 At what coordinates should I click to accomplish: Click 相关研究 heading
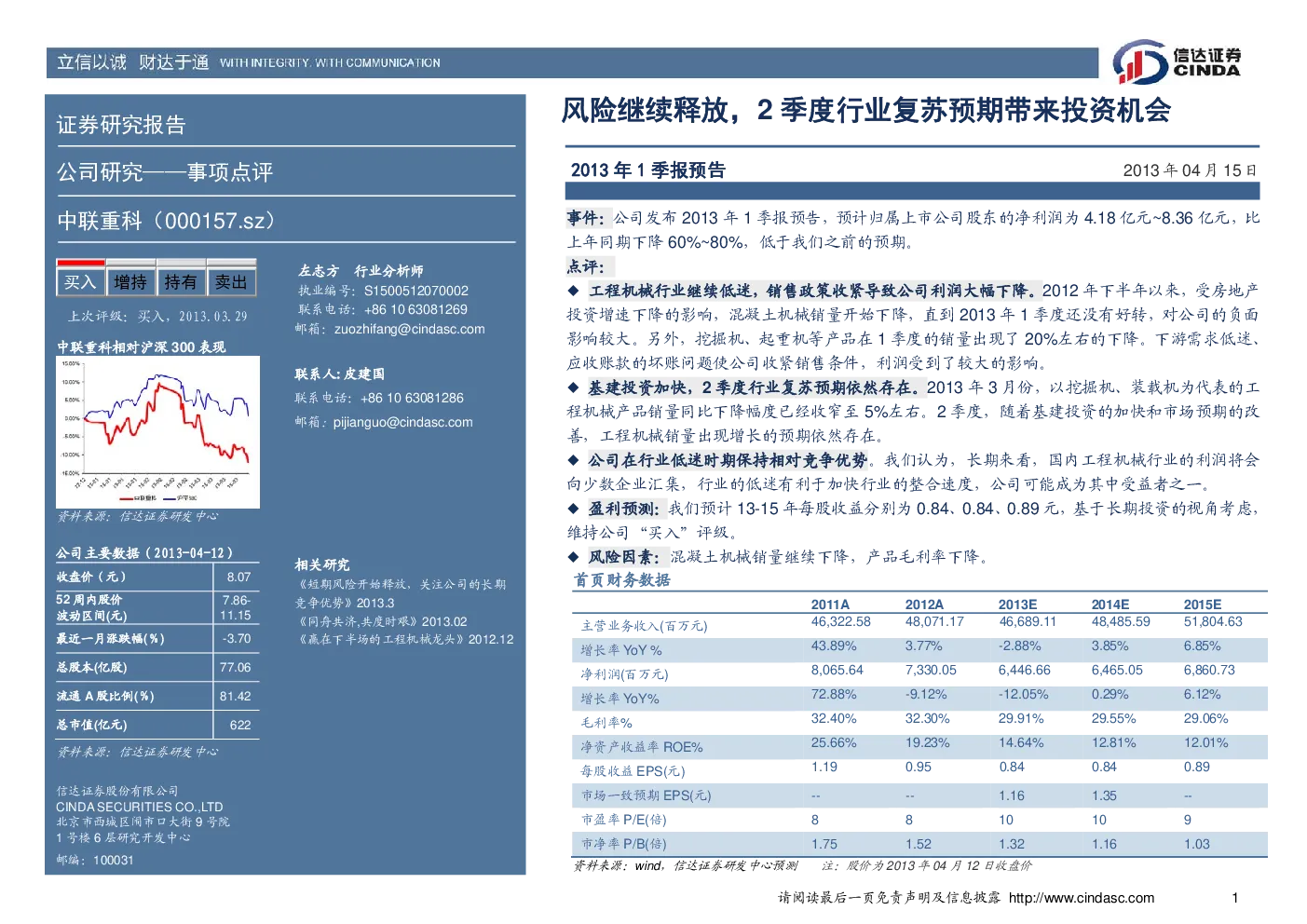pos(322,564)
